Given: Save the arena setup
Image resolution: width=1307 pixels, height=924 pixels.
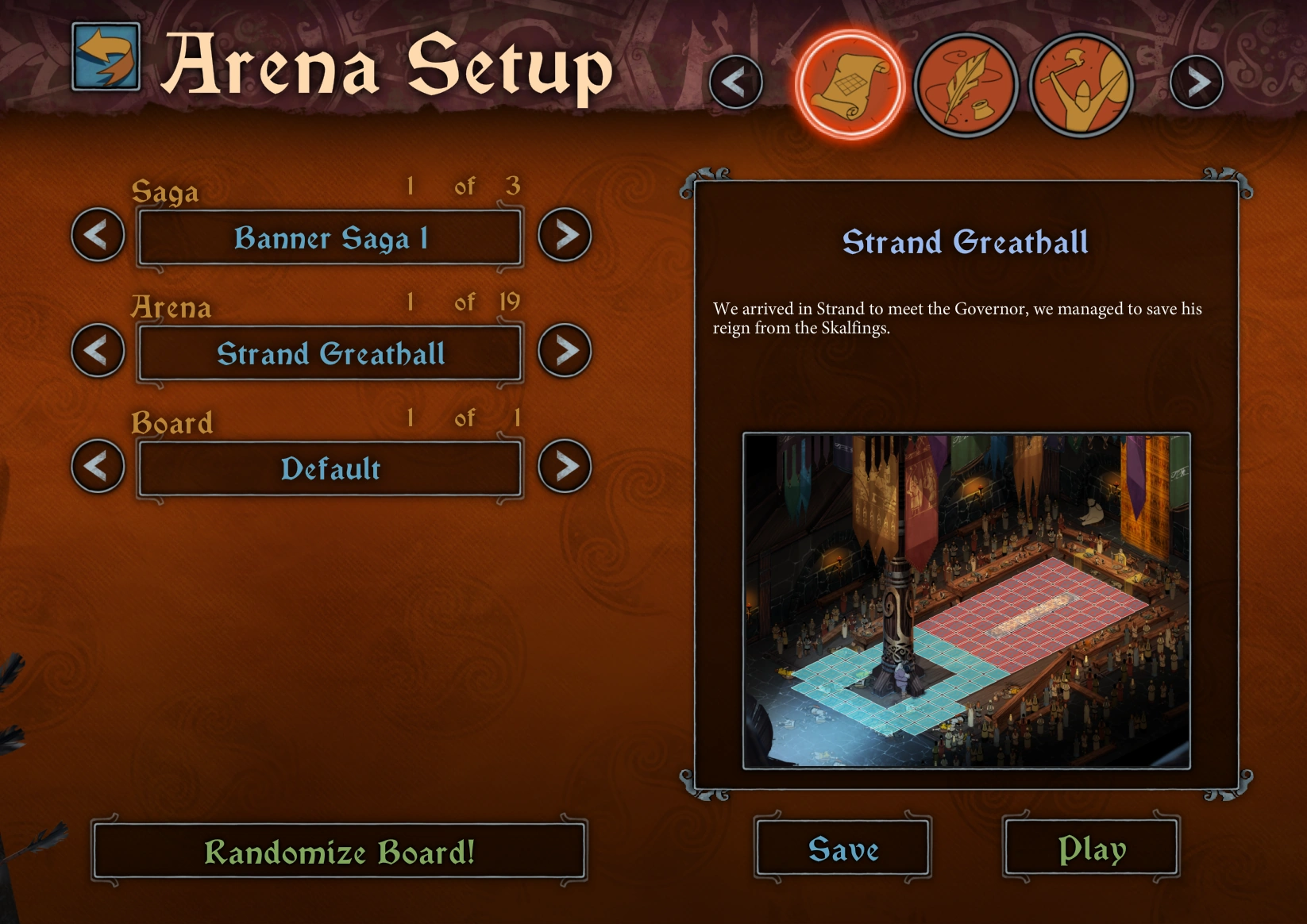Looking at the screenshot, I should [x=843, y=849].
